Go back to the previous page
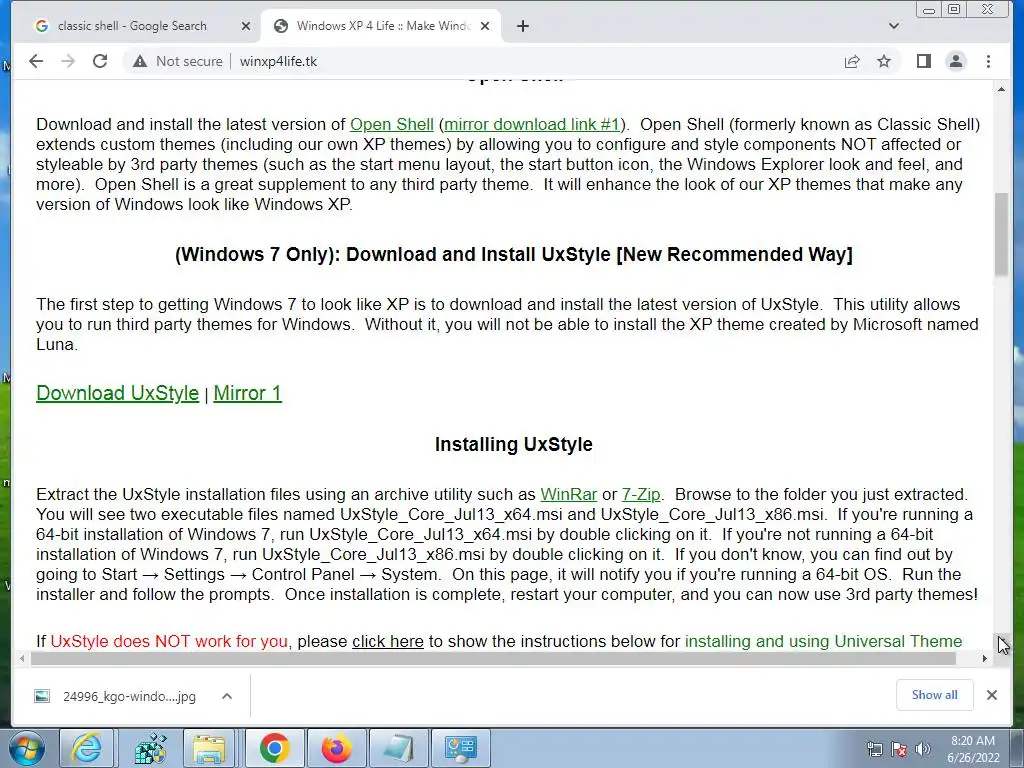Screen dimensions: 1024x768 (x=36, y=61)
